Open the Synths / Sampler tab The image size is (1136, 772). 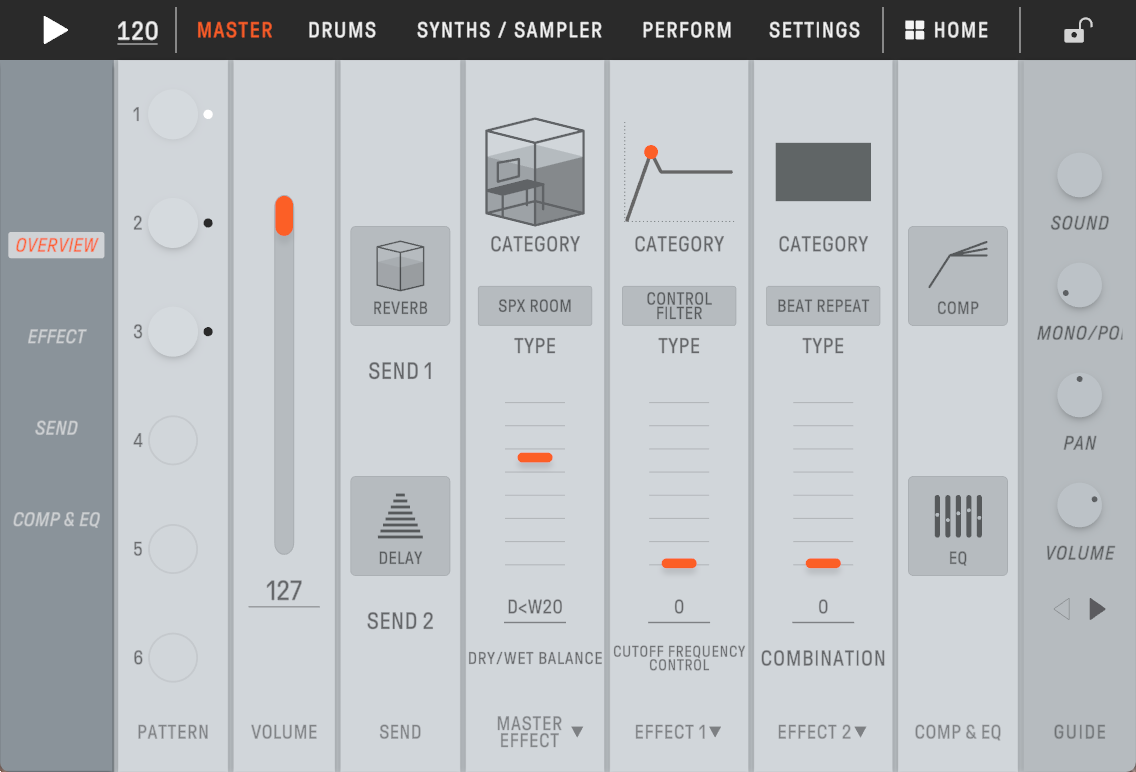click(x=509, y=31)
